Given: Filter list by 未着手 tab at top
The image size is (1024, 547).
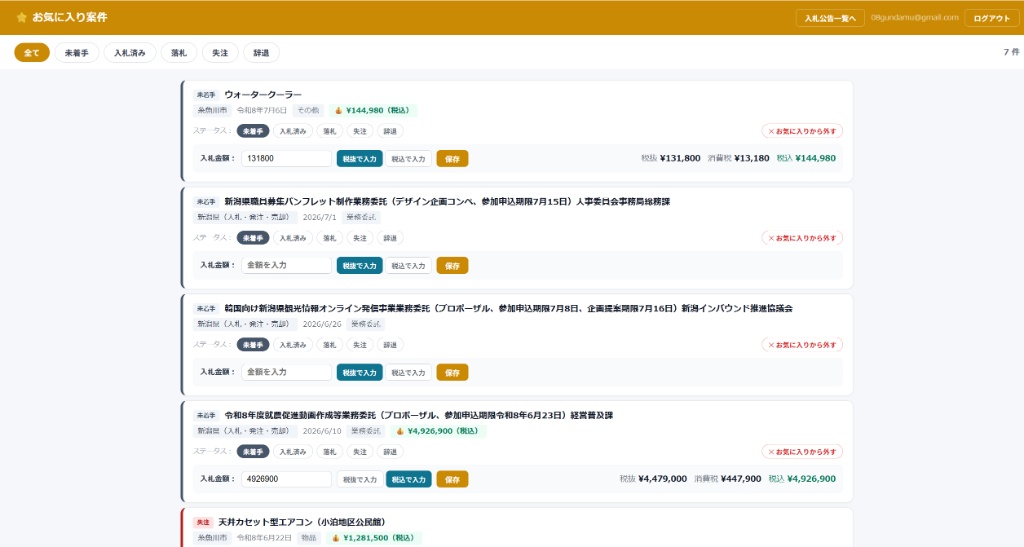Looking at the screenshot, I should [76, 53].
